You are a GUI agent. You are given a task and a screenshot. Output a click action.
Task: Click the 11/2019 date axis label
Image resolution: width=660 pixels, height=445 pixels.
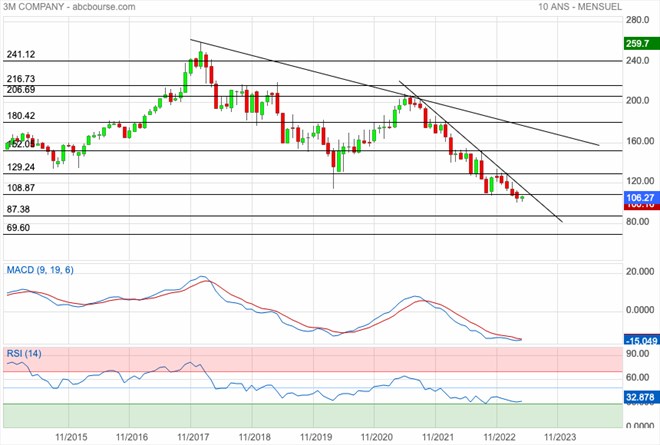316,437
